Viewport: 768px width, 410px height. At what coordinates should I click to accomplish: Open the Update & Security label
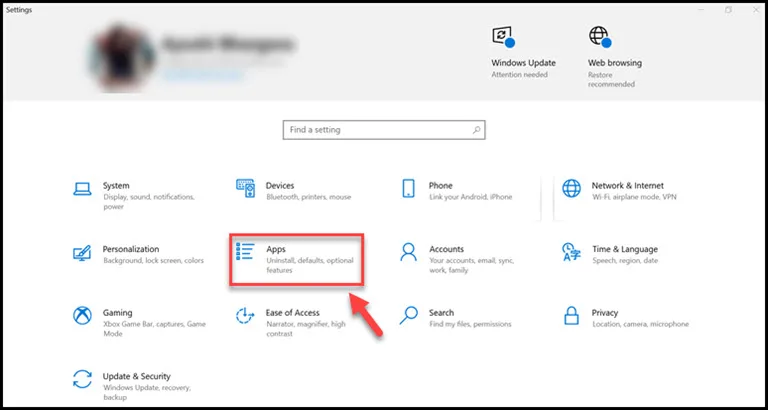click(137, 376)
